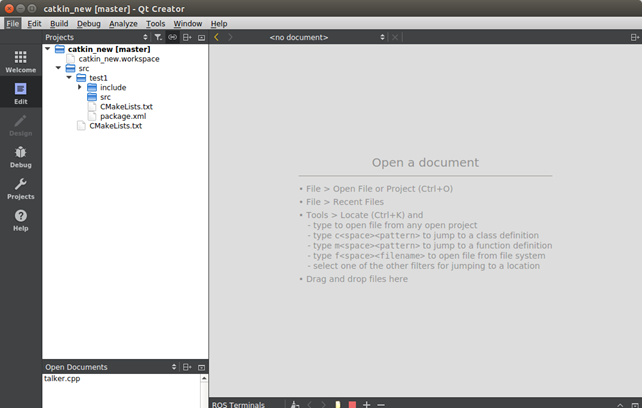Viewport: 642px width, 408px height.
Task: Collapse the top-level src folder
Action: coord(58,68)
